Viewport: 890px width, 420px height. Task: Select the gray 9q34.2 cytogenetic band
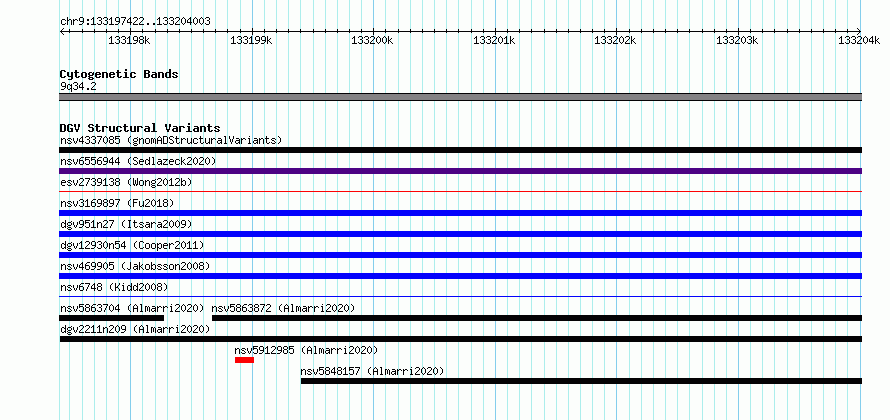pyautogui.click(x=461, y=97)
